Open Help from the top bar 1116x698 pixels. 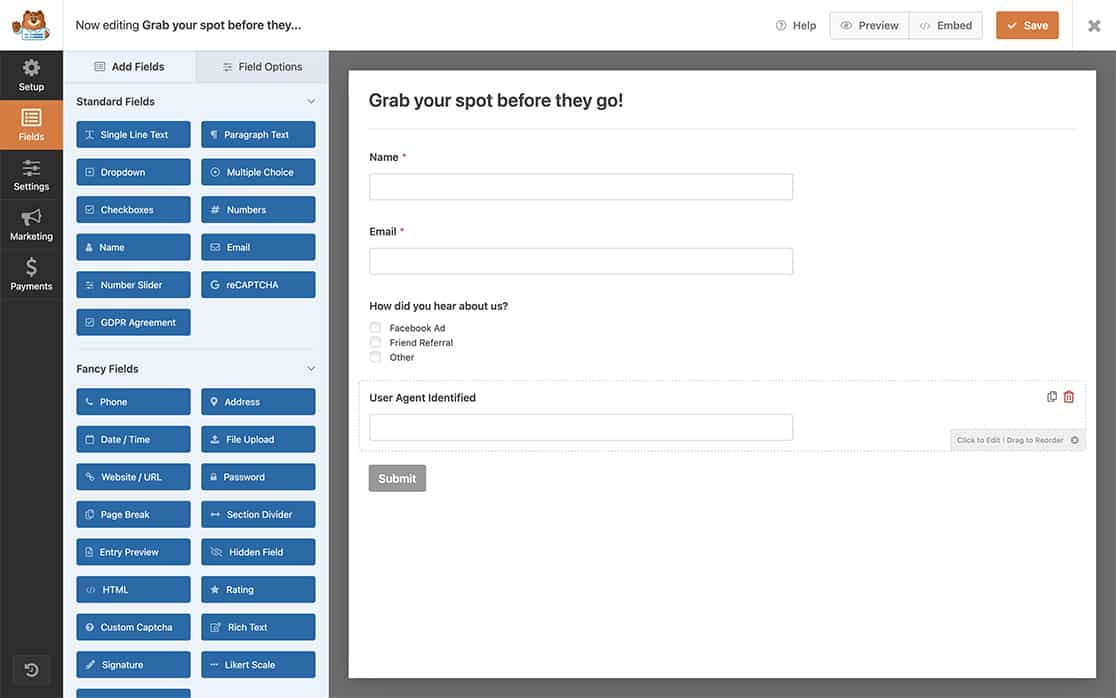tap(796, 25)
